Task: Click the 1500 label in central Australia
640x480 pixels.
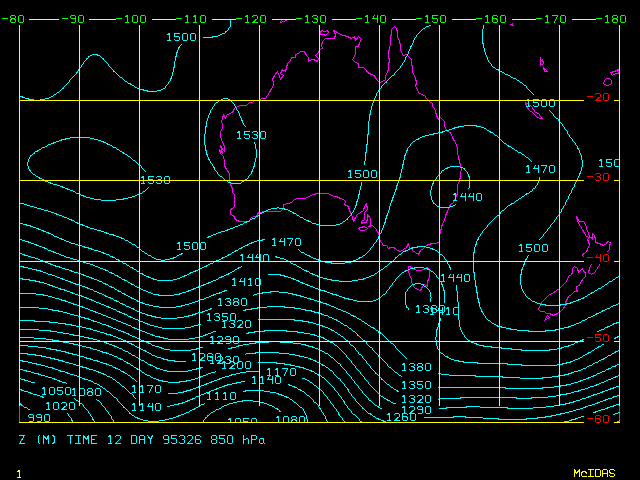Action: tap(363, 174)
